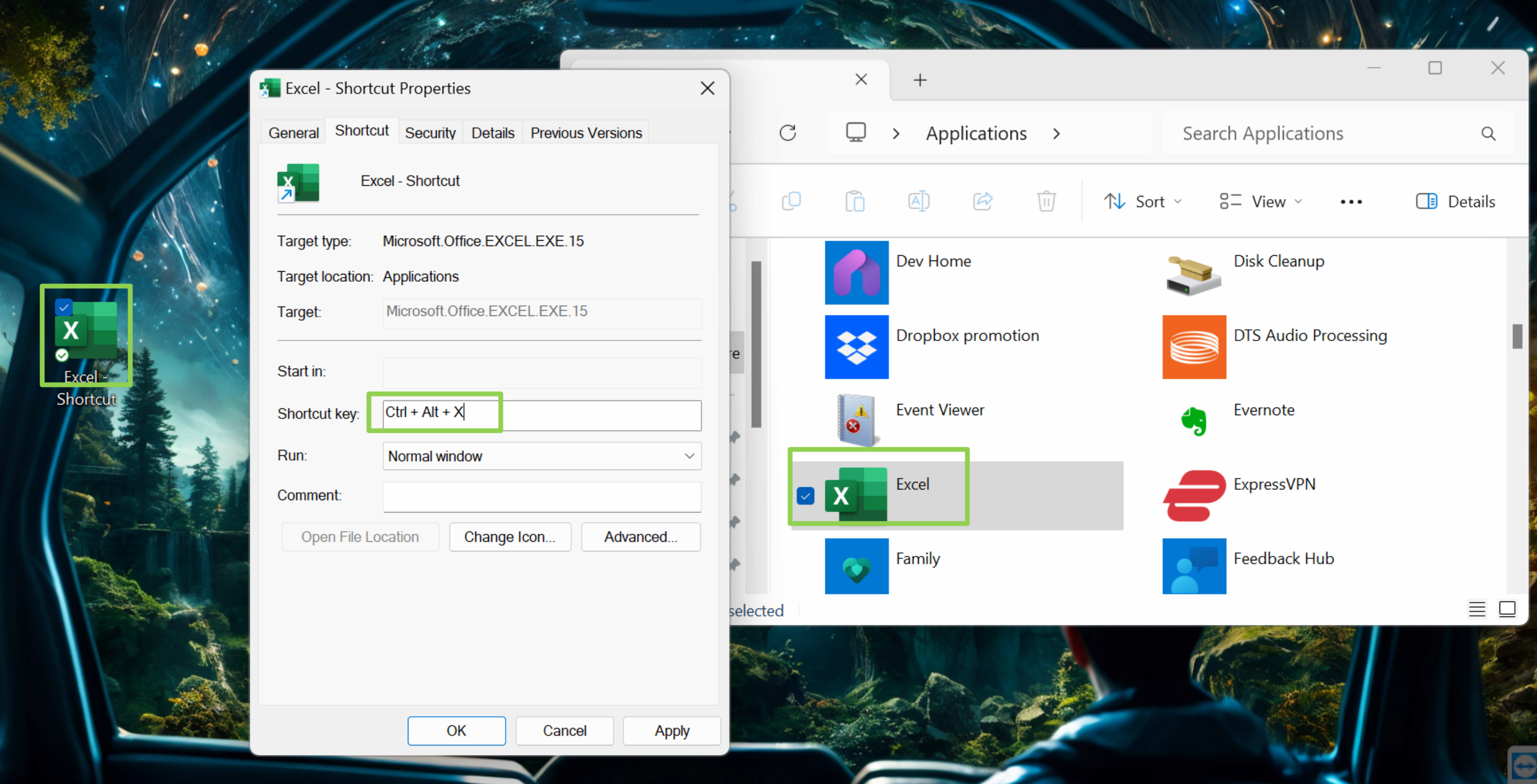
Task: Switch to the General tab
Action: coord(294,132)
